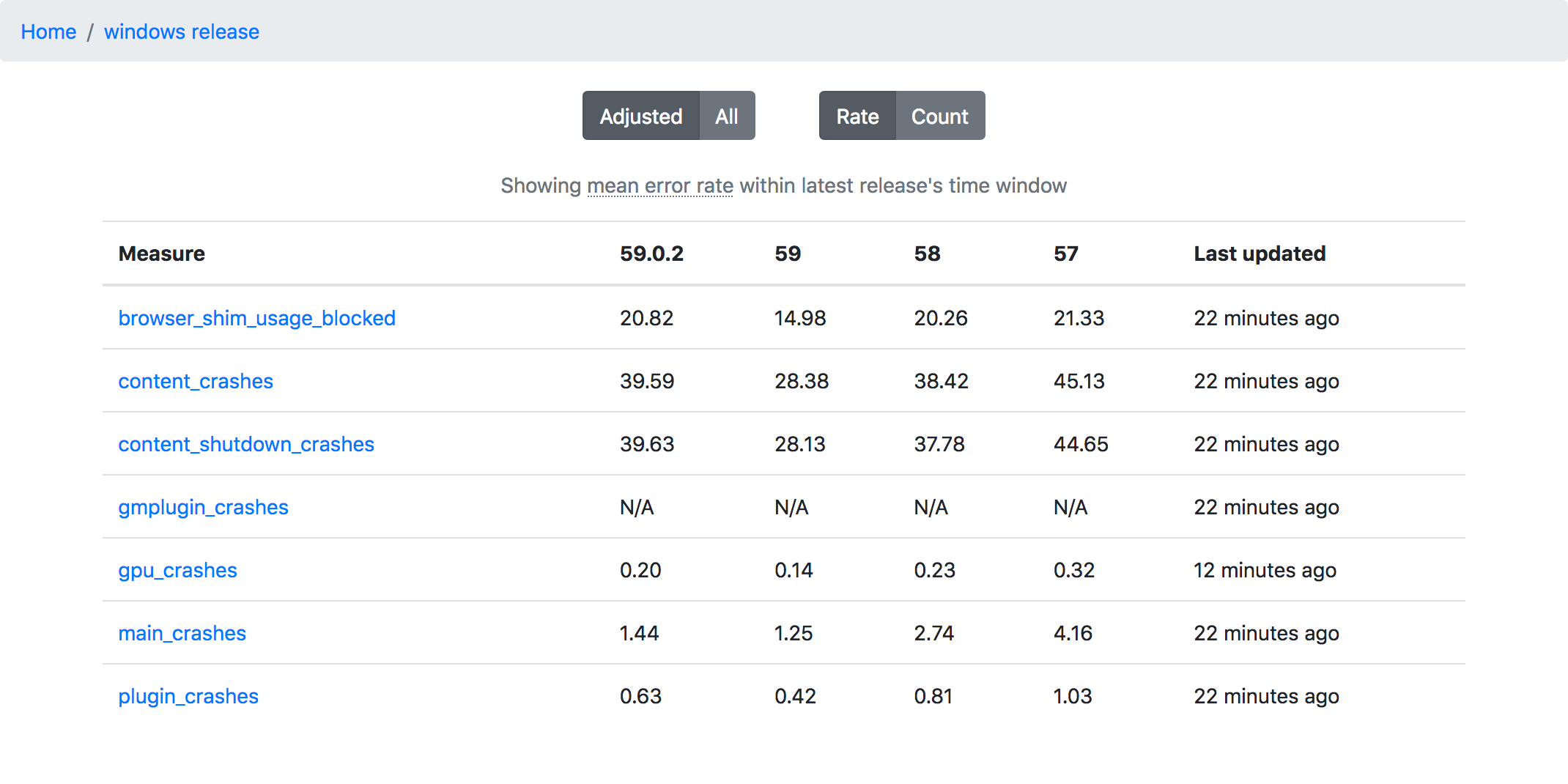
Task: Open browser_shim_usage_blocked measure
Action: coord(256,318)
